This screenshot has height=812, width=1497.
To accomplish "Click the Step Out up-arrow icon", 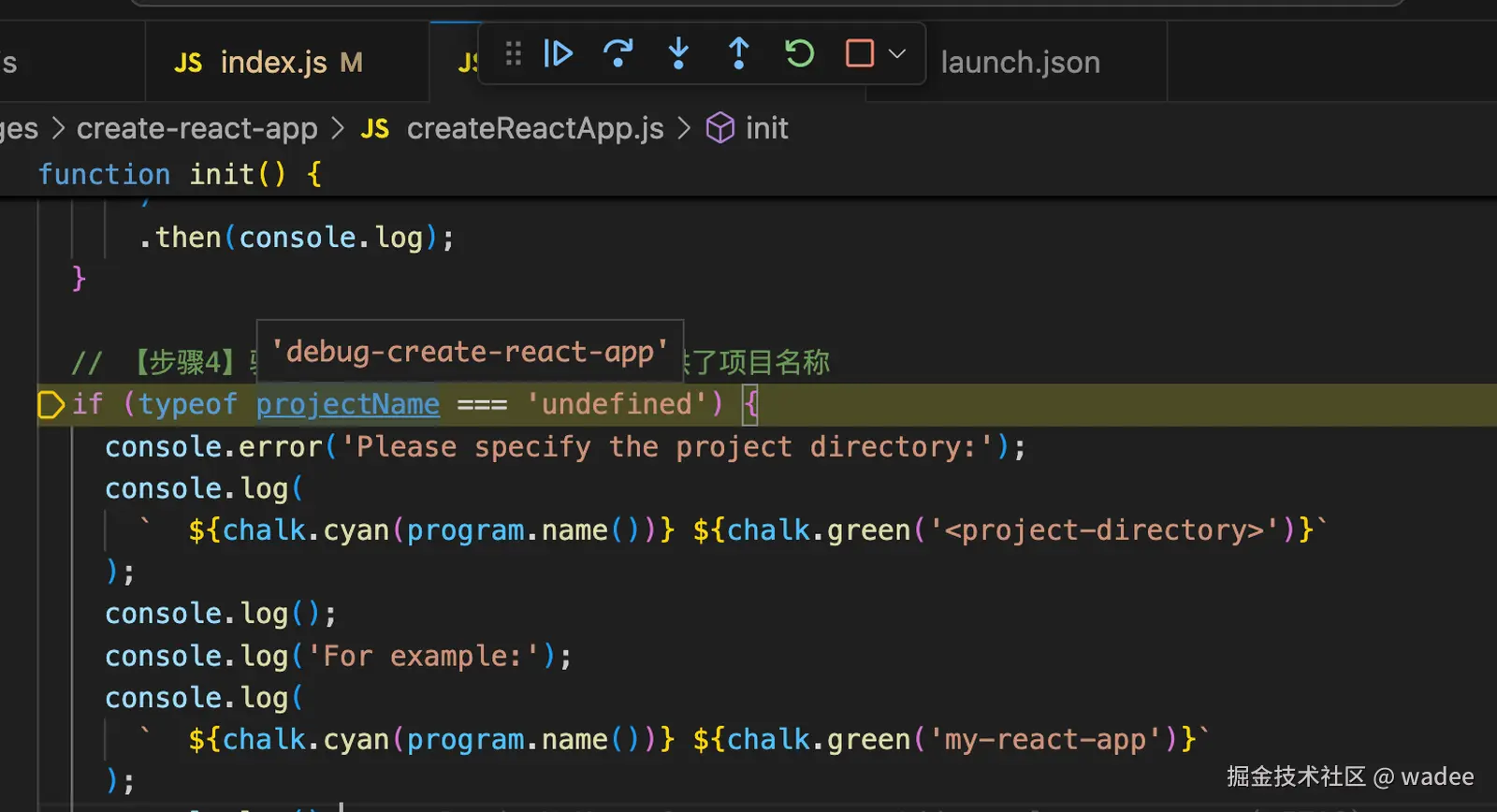I will tap(738, 54).
